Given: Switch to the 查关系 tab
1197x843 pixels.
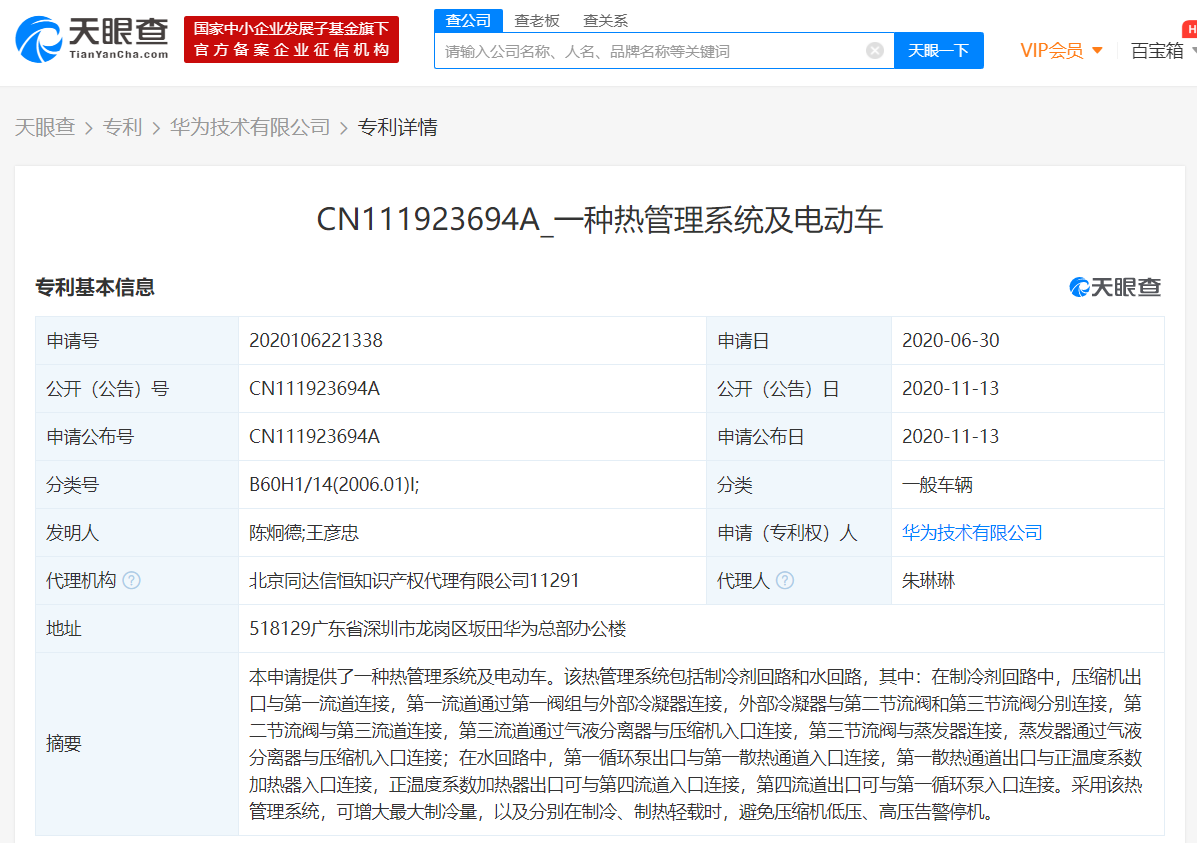Looking at the screenshot, I should (x=605, y=21).
